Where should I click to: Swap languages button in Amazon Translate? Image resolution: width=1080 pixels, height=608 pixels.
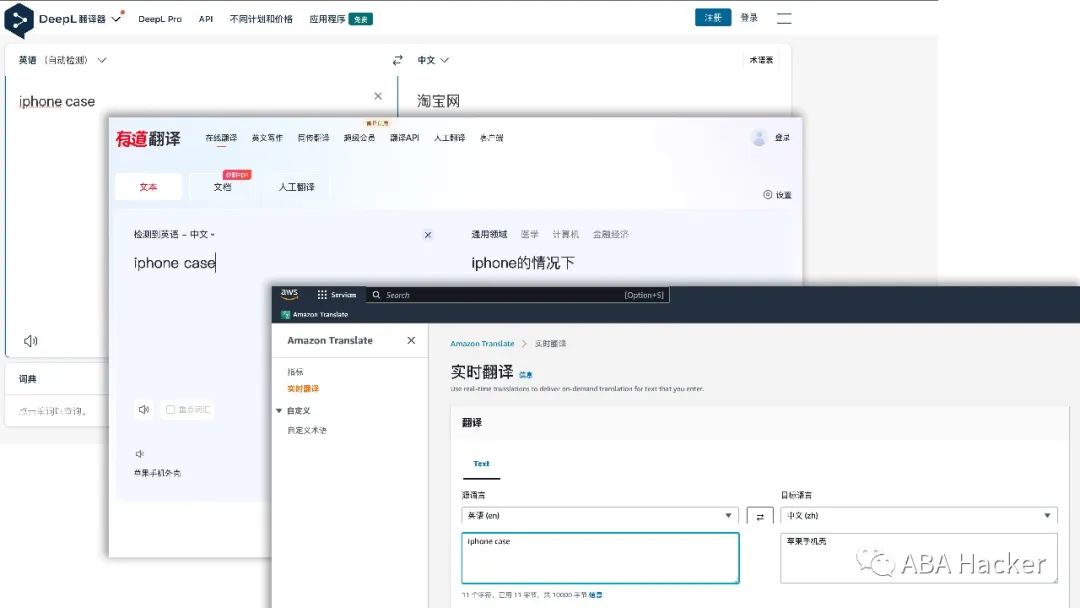click(760, 516)
